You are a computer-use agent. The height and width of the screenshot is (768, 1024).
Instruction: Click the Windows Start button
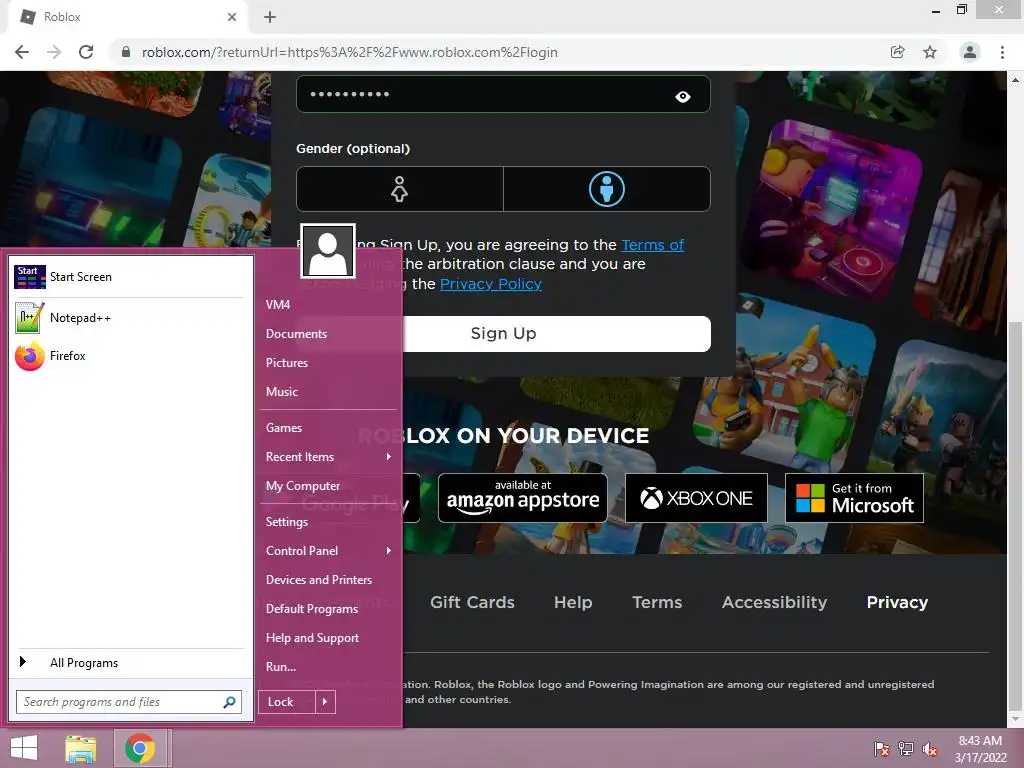tap(24, 748)
